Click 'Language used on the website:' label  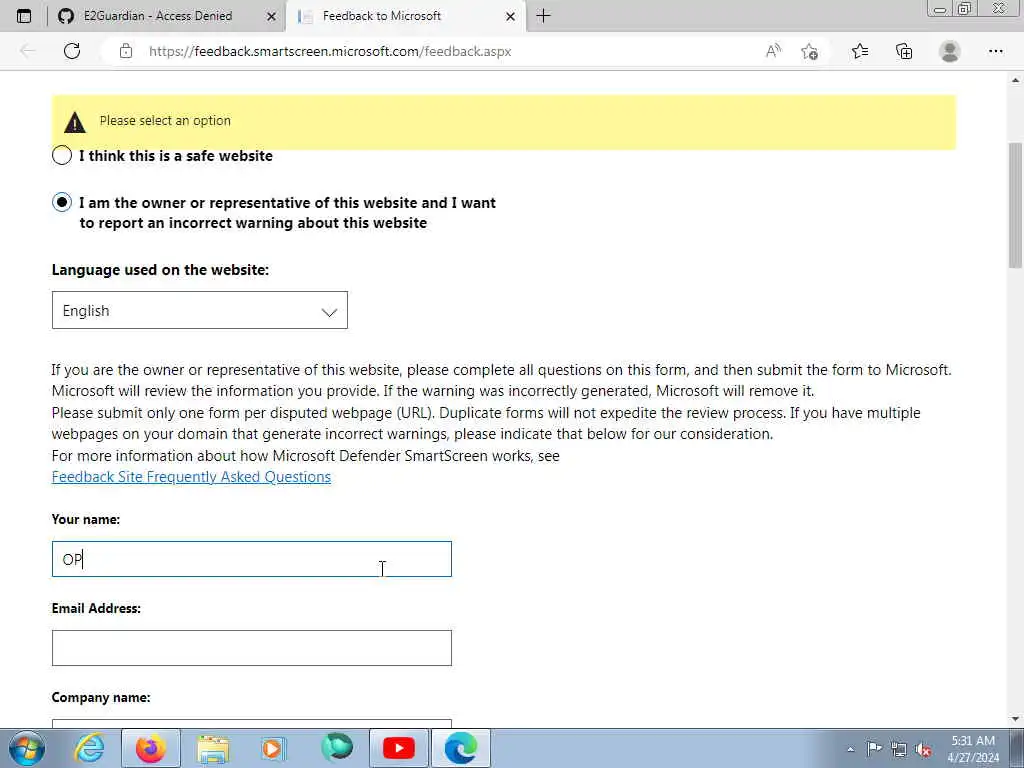pyautogui.click(x=160, y=270)
